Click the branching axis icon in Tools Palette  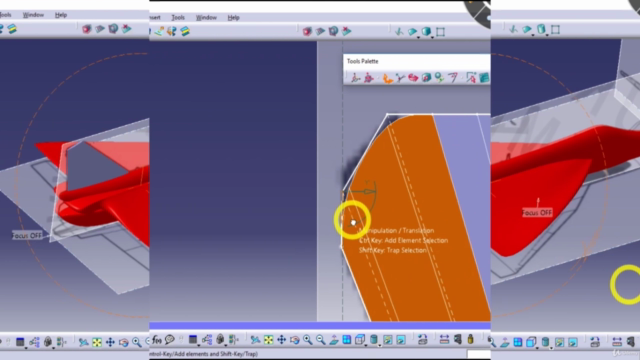400,78
